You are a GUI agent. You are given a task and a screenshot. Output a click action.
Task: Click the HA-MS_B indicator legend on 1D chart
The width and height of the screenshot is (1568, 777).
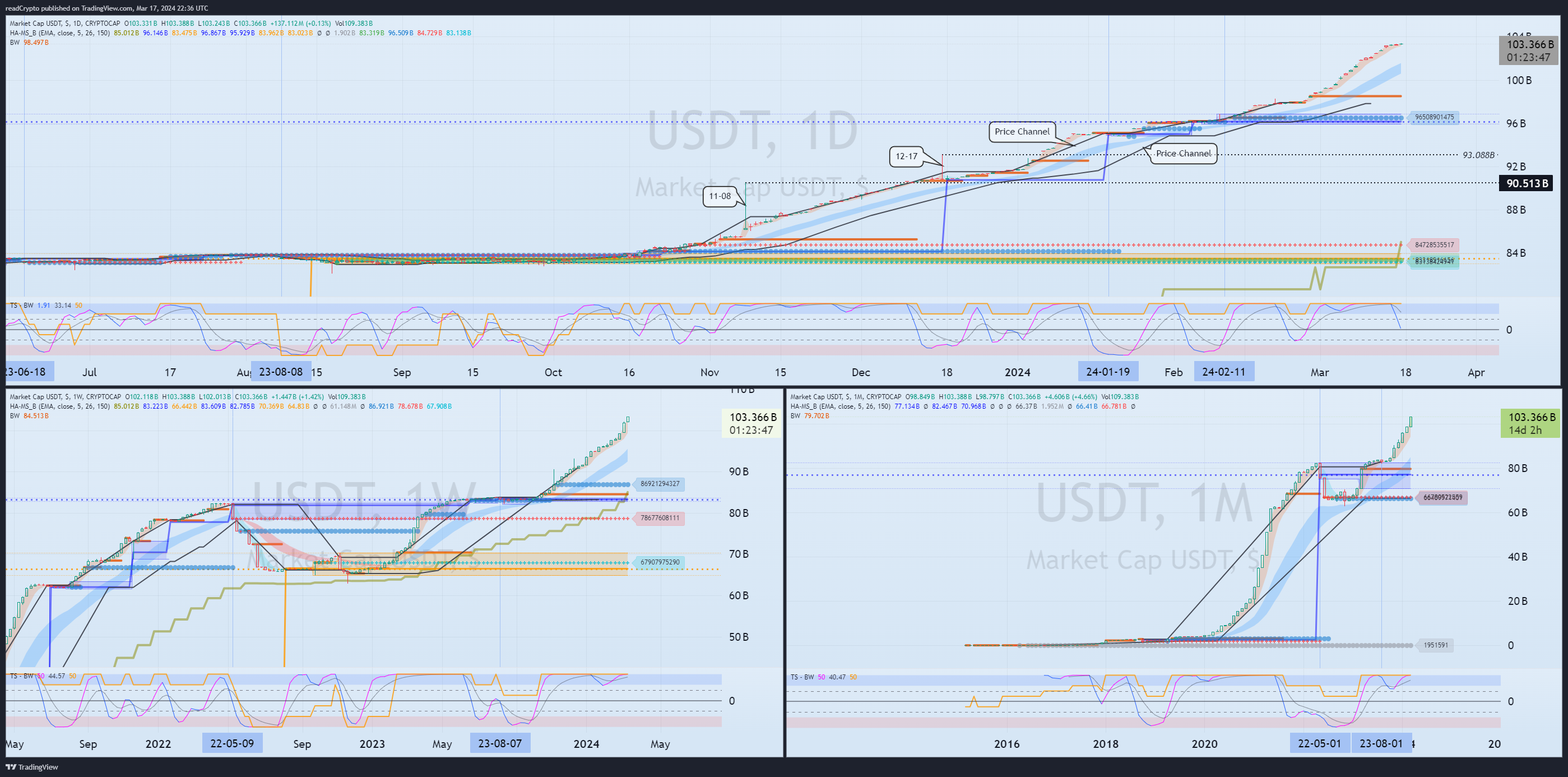59,33
